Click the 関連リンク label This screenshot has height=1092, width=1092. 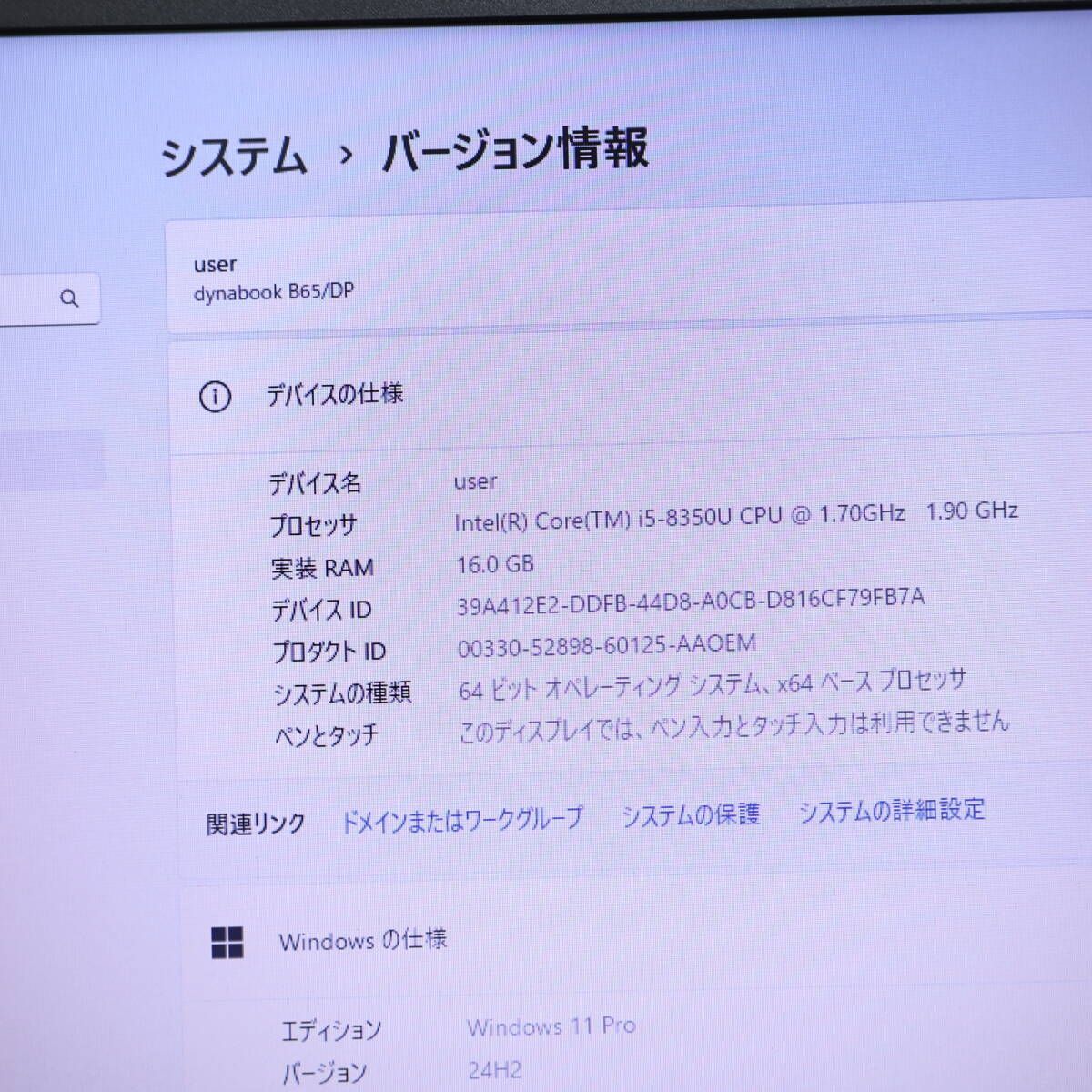(x=256, y=824)
